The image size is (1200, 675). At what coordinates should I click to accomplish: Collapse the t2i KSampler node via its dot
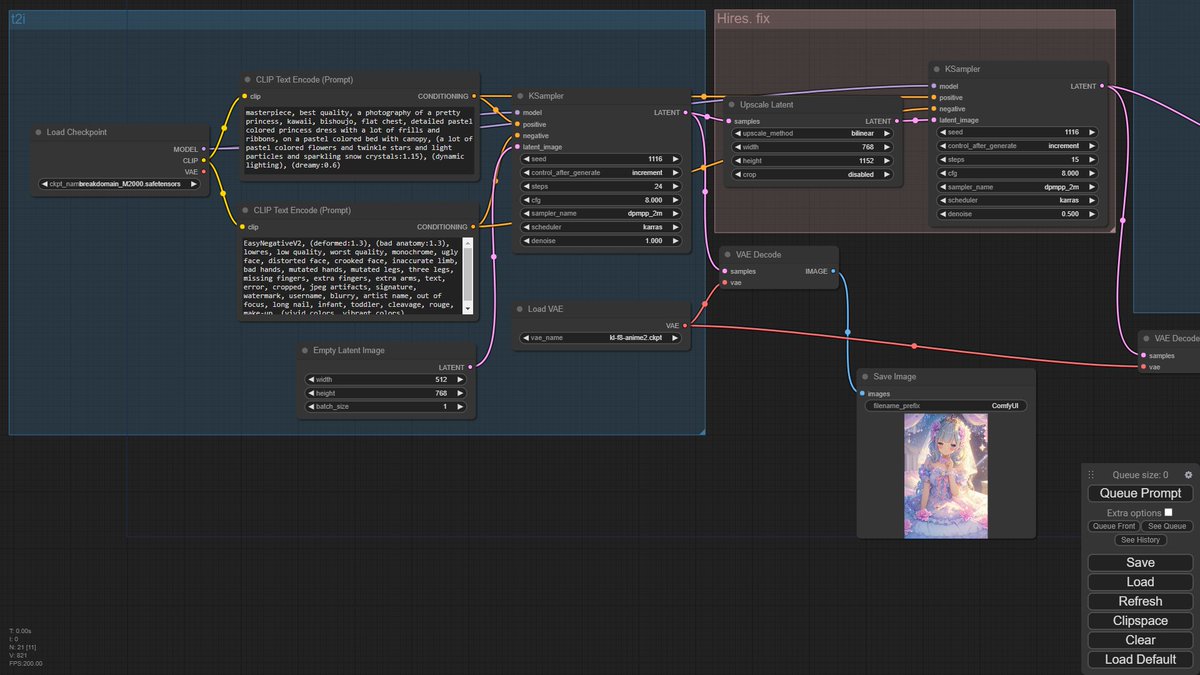point(520,96)
